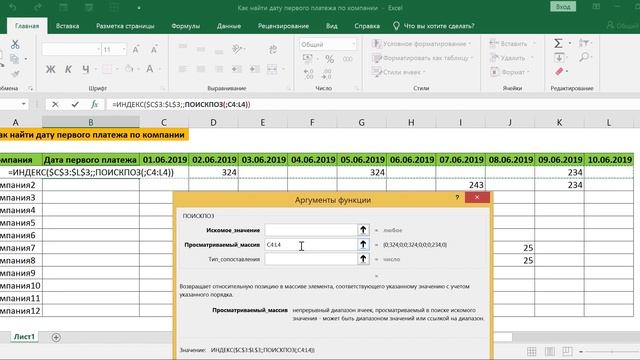Open the Формулы ribbon tab
640x360 pixels.
point(186,26)
